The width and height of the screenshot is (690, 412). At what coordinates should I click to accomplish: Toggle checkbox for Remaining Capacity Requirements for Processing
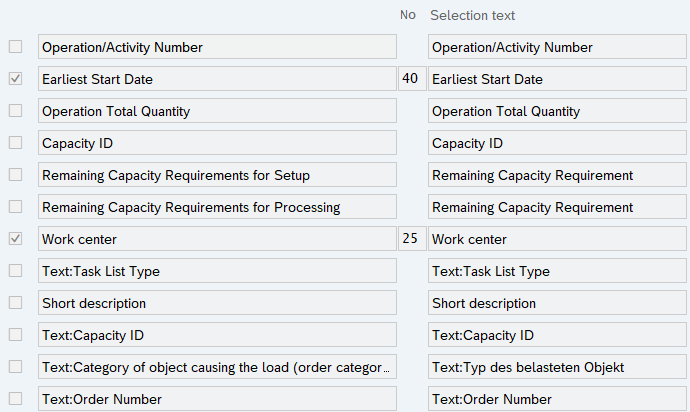tap(15, 207)
